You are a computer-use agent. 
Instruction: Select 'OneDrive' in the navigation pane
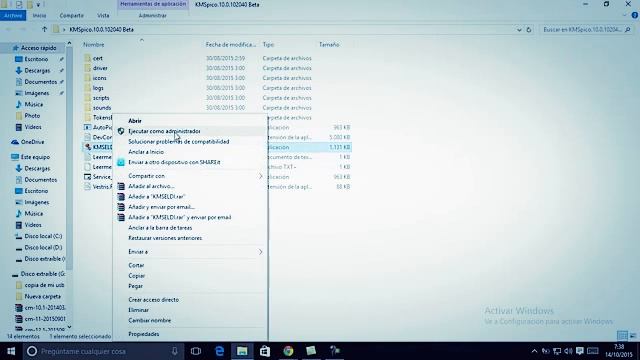[32, 142]
